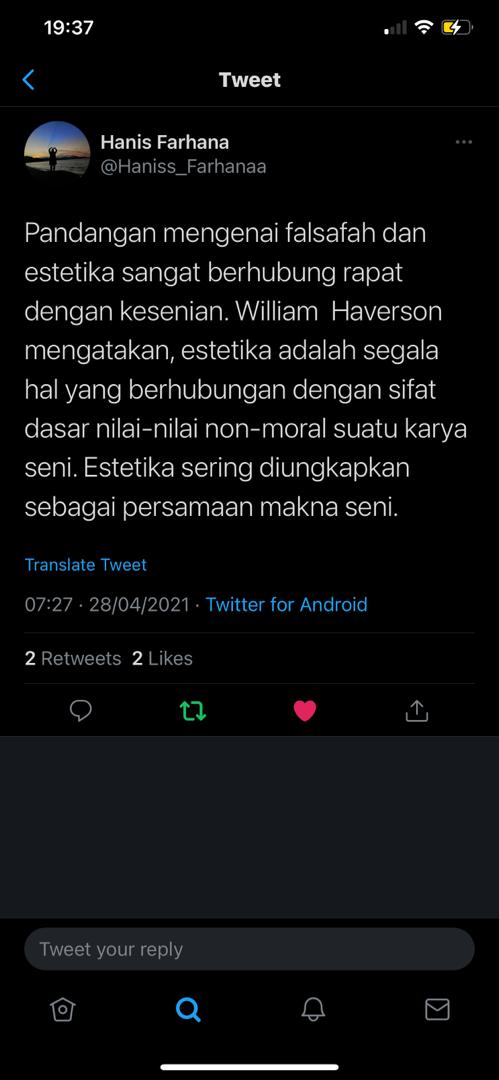The image size is (499, 1080).
Task: Tap the Tweet your reply field
Action: tap(250, 949)
